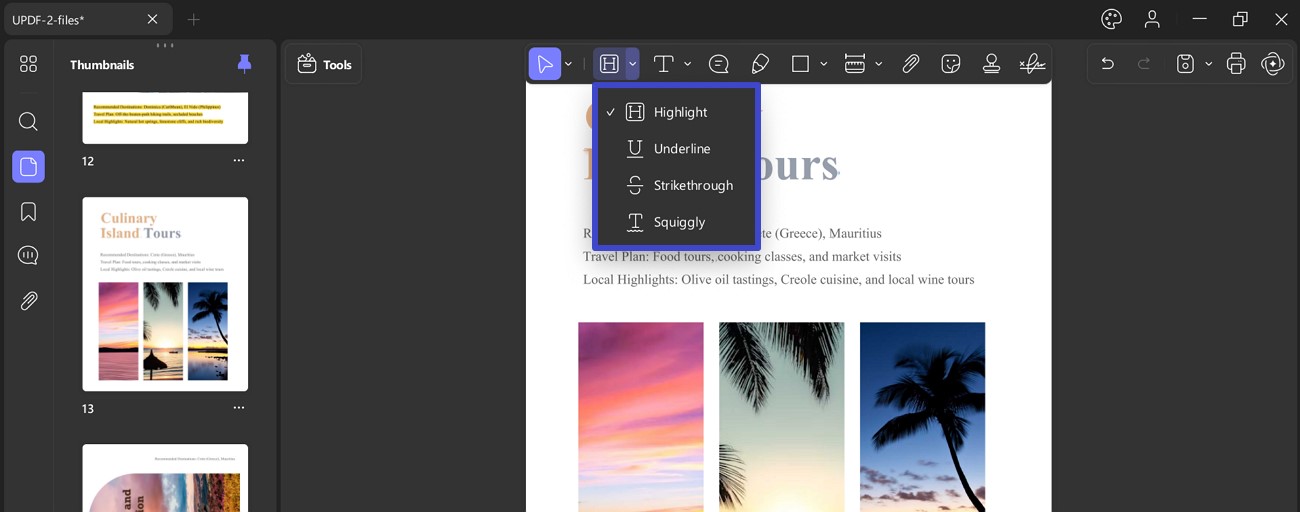Image resolution: width=1300 pixels, height=512 pixels.
Task: Open the comment note tool
Action: click(x=718, y=64)
